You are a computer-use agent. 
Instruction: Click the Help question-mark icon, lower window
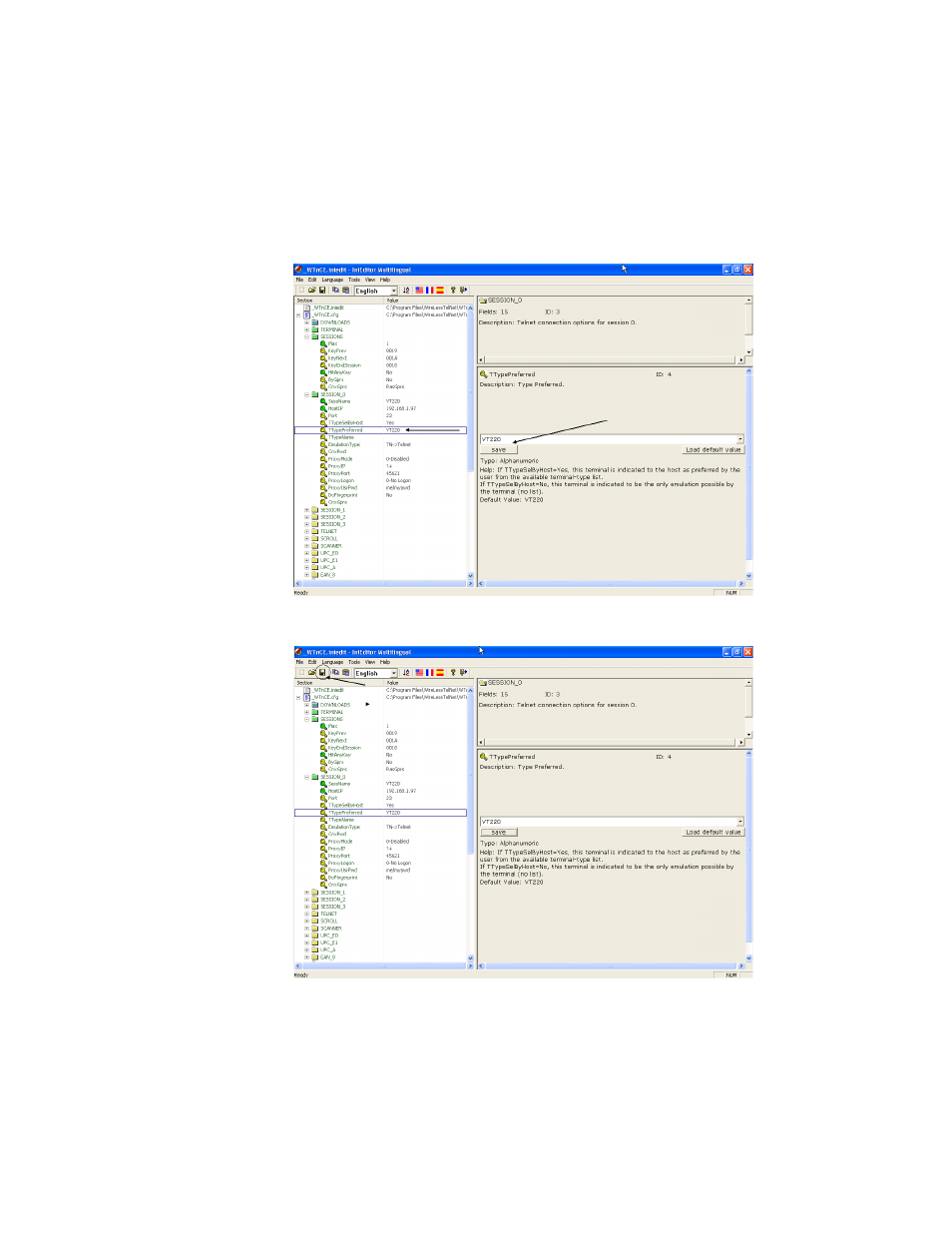(453, 673)
